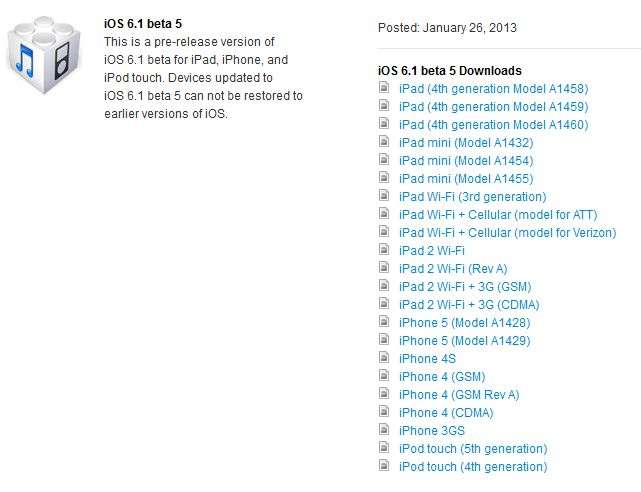
Task: Click file icon beside iPad 2 Wi-Fi Rev A
Action: (384, 267)
